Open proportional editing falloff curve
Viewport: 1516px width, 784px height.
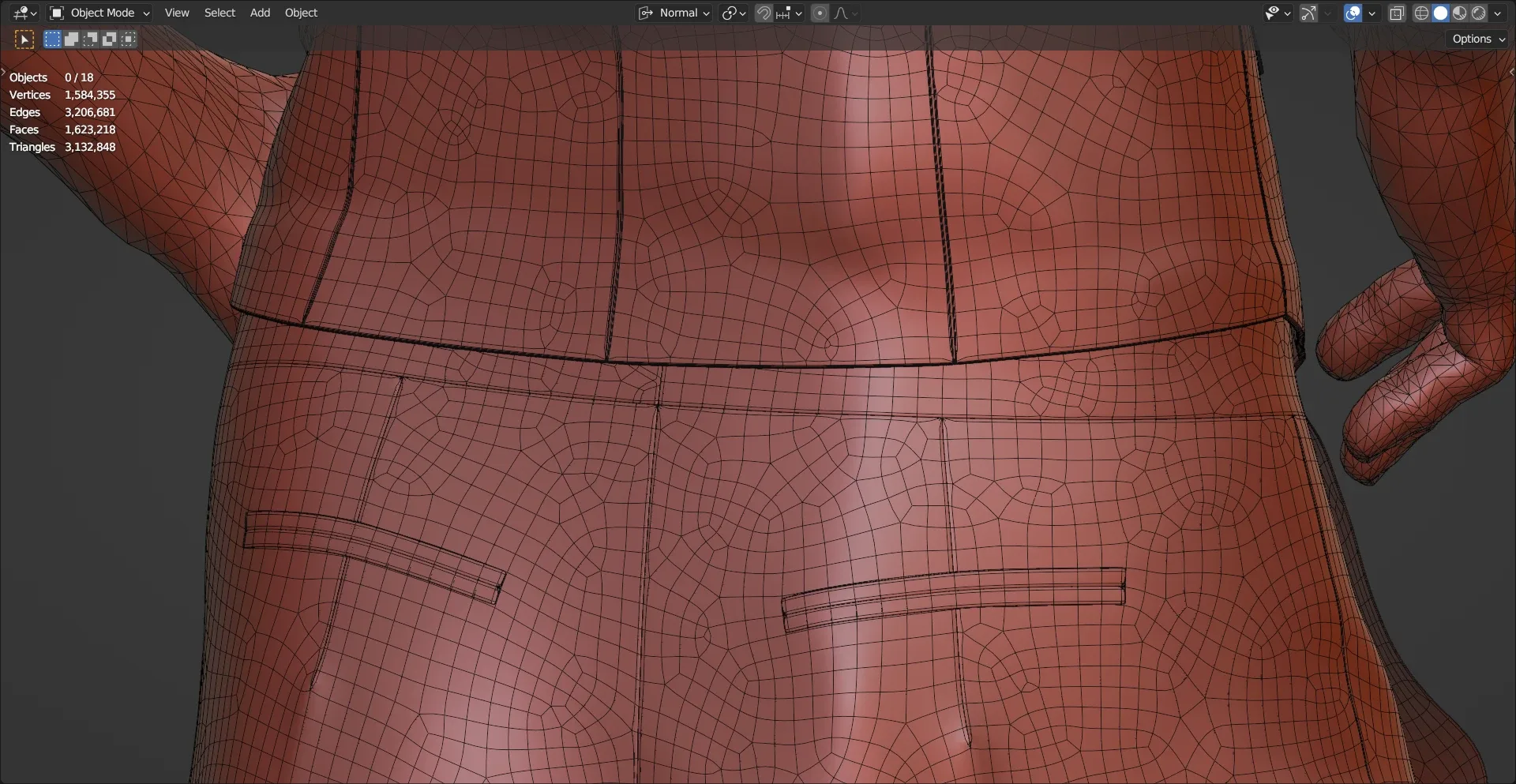click(846, 13)
